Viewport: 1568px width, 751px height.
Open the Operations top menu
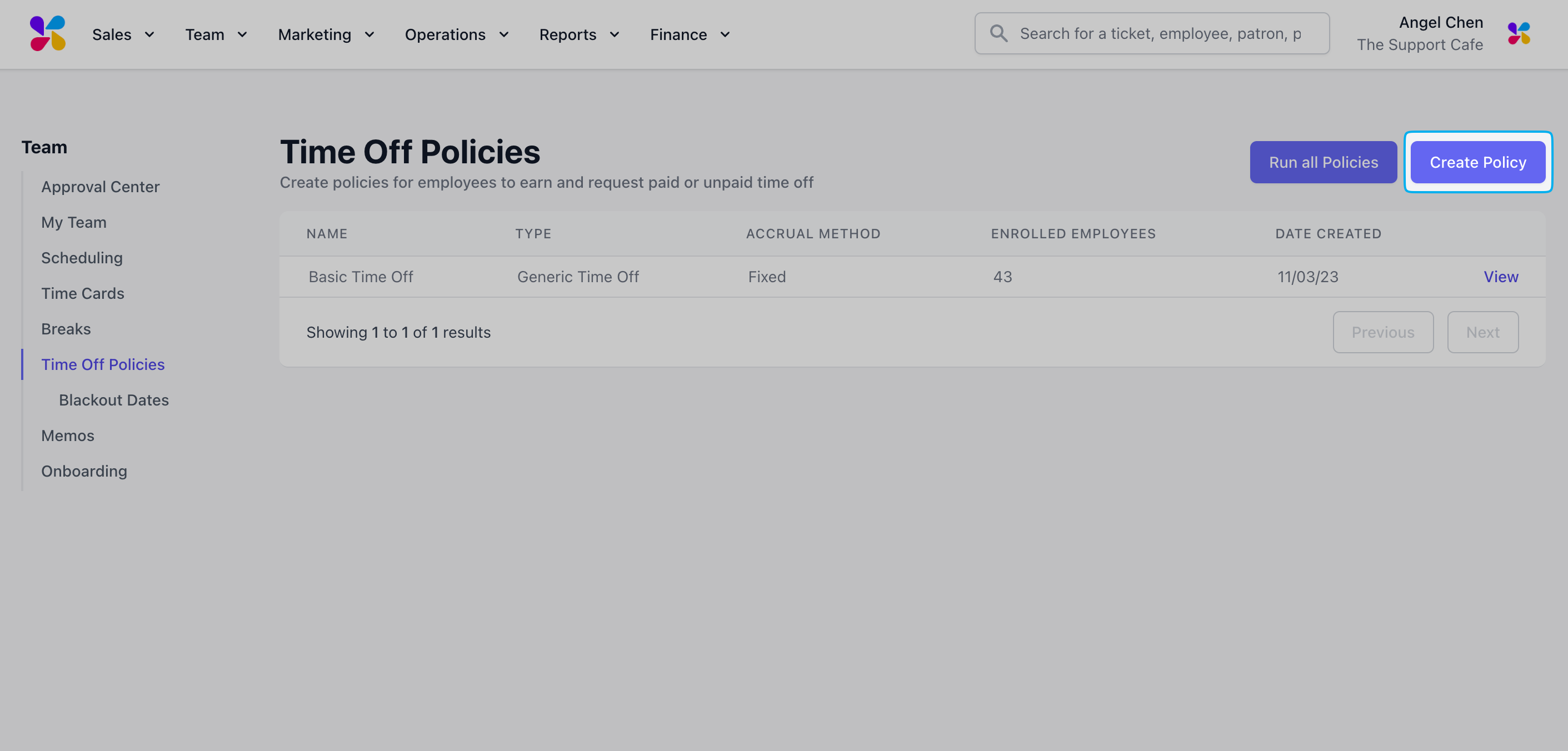445,34
